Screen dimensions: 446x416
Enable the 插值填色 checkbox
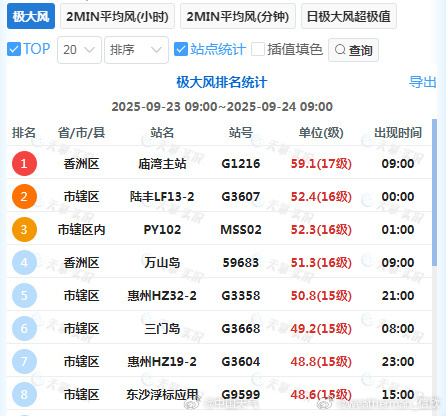[x=258, y=49]
